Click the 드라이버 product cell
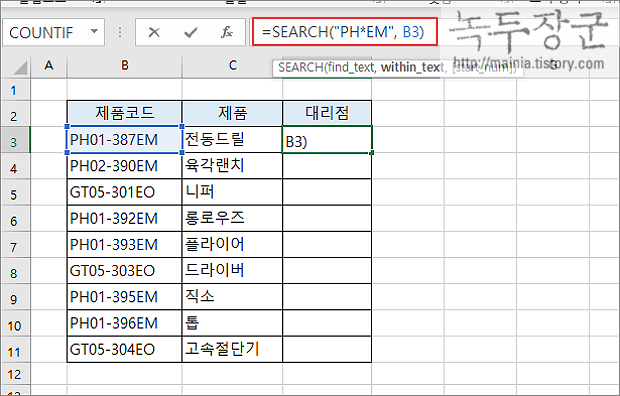The height and width of the screenshot is (396, 620). 232,271
